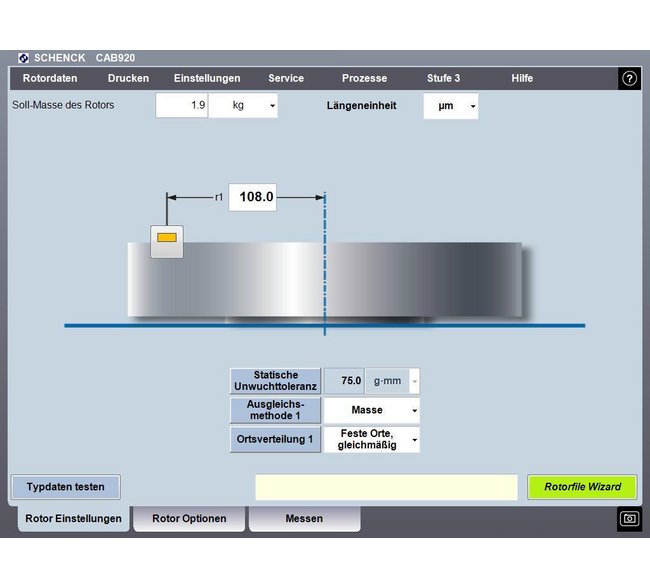650x588 pixels.
Task: Open the Einstellungen menu
Action: pyautogui.click(x=207, y=78)
